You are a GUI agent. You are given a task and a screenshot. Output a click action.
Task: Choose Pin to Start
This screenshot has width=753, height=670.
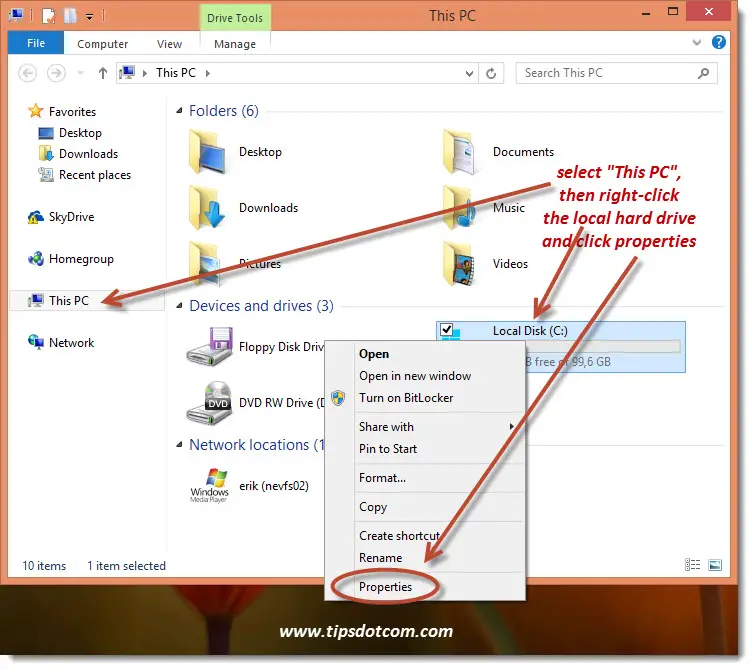388,449
